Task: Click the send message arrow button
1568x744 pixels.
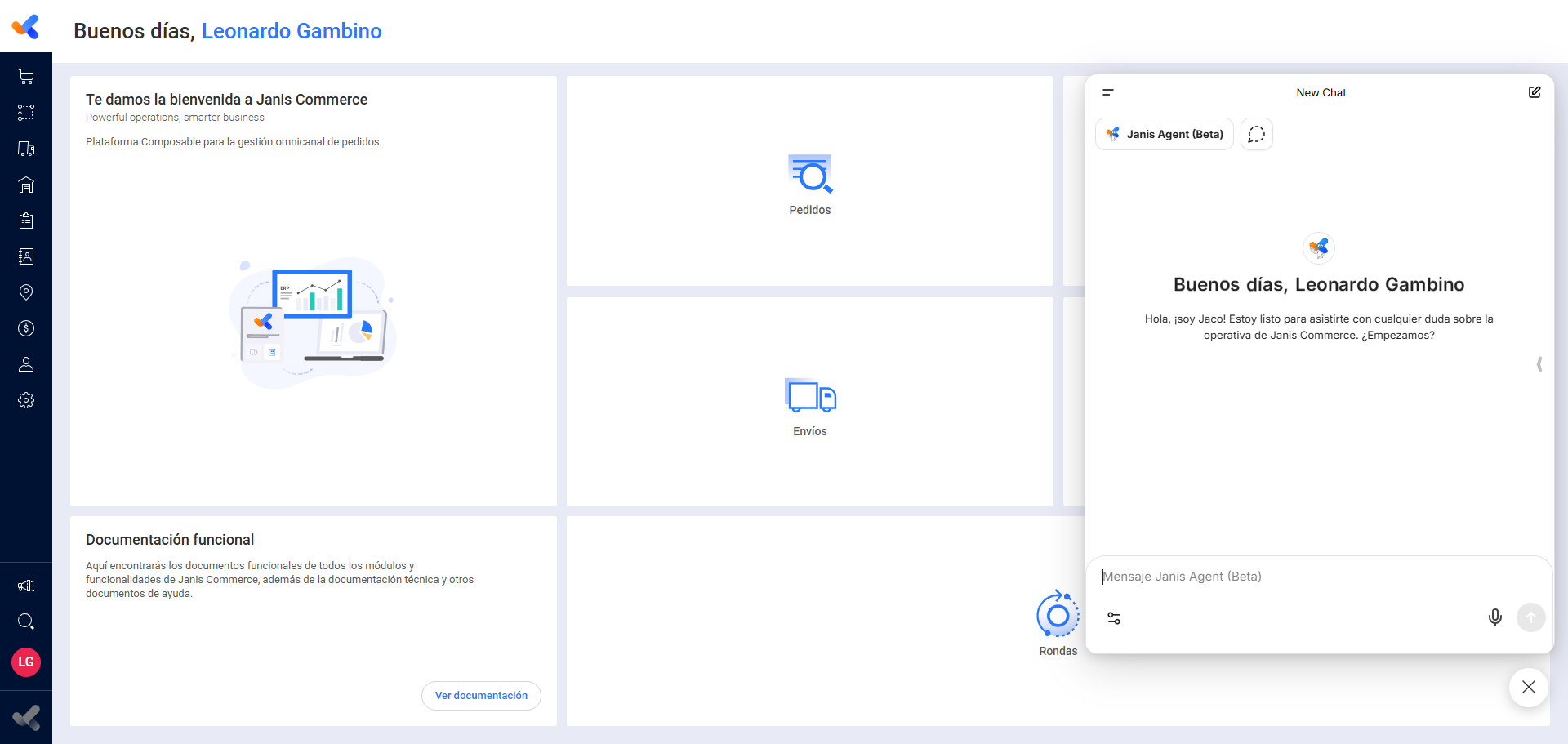Action: click(x=1531, y=617)
